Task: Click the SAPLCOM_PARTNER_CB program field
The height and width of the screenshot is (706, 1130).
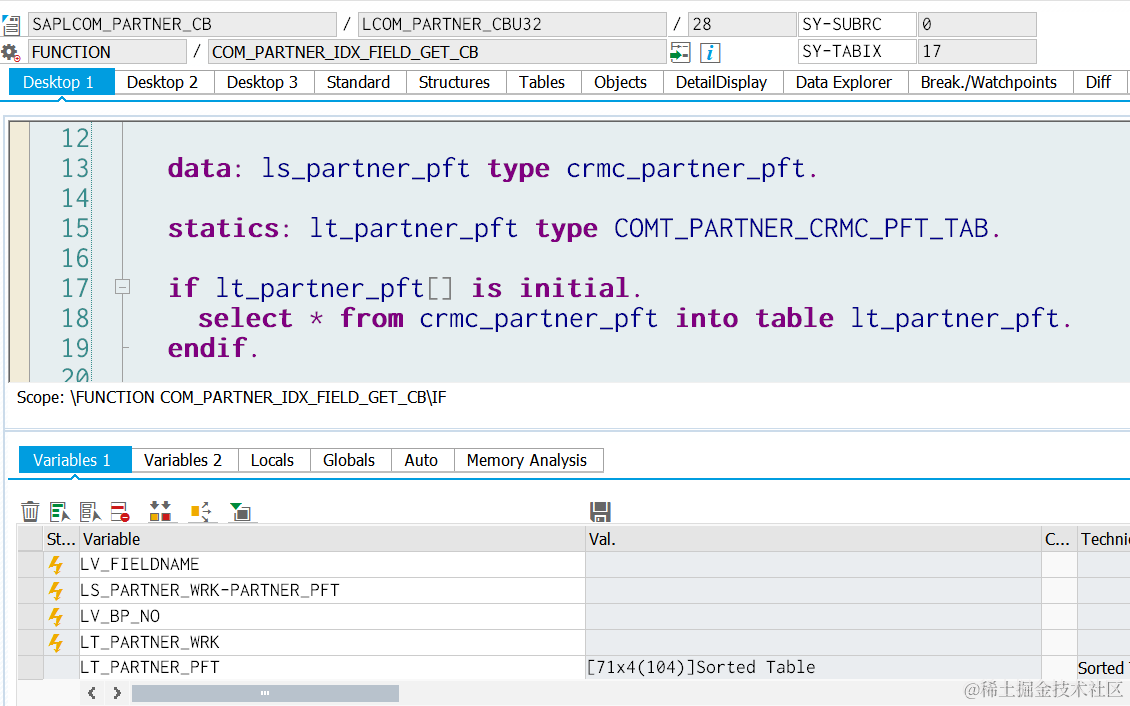Action: click(182, 24)
